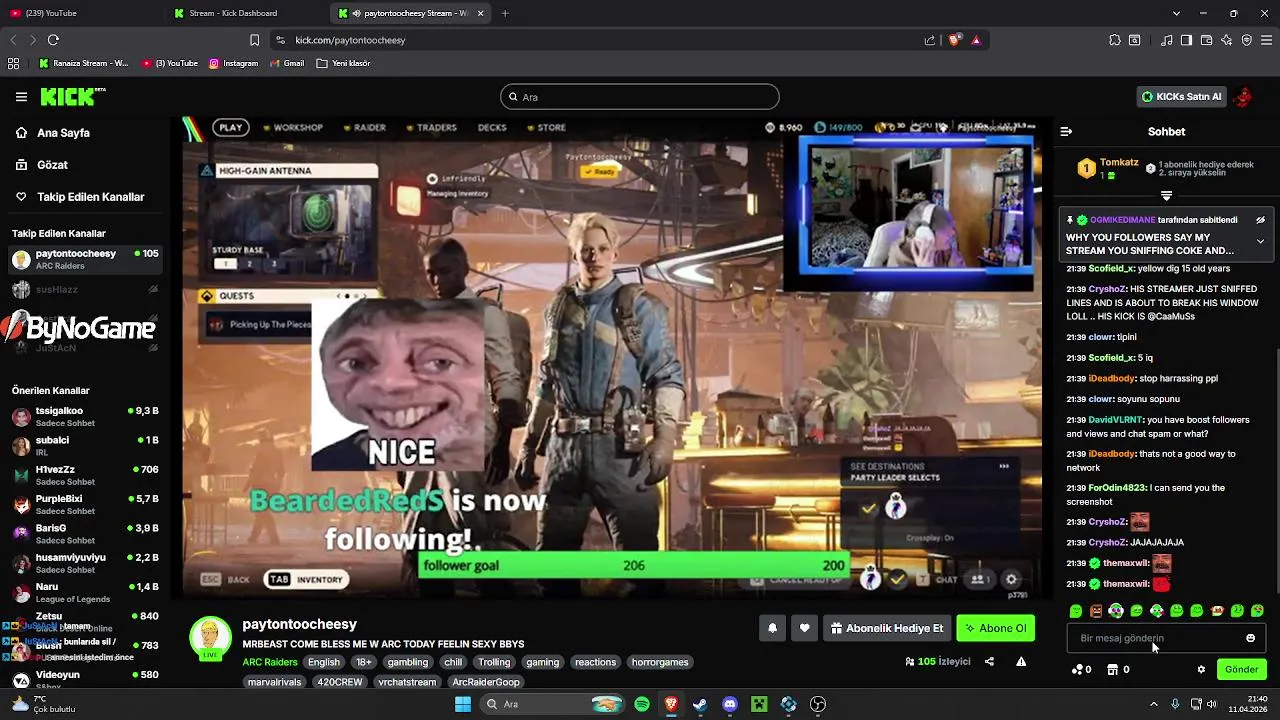Click the Kick search box
The width and height of the screenshot is (1280, 720).
pos(640,97)
